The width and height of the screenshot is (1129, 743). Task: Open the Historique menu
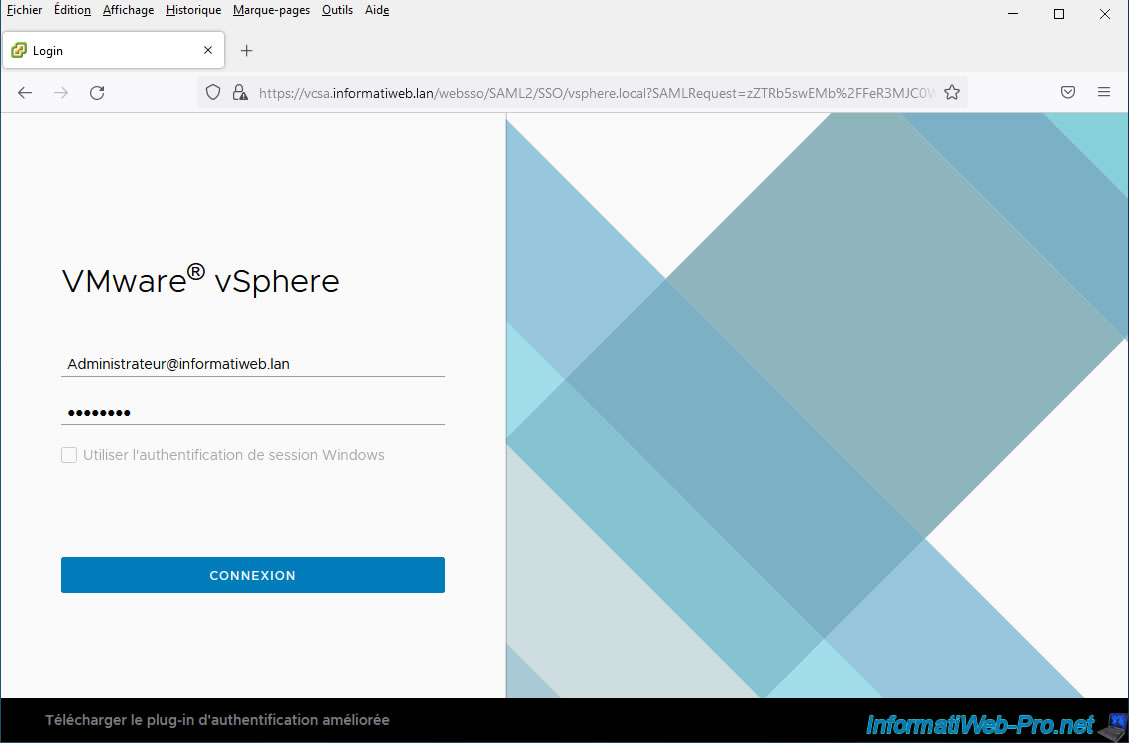[193, 10]
